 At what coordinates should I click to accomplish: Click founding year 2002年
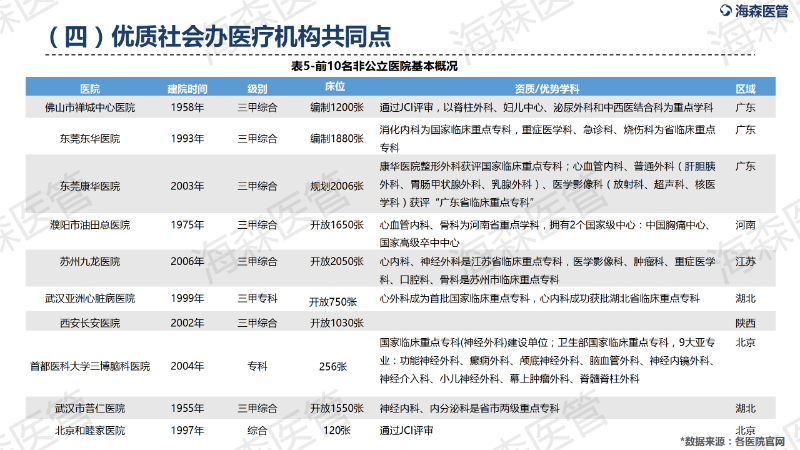click(187, 323)
